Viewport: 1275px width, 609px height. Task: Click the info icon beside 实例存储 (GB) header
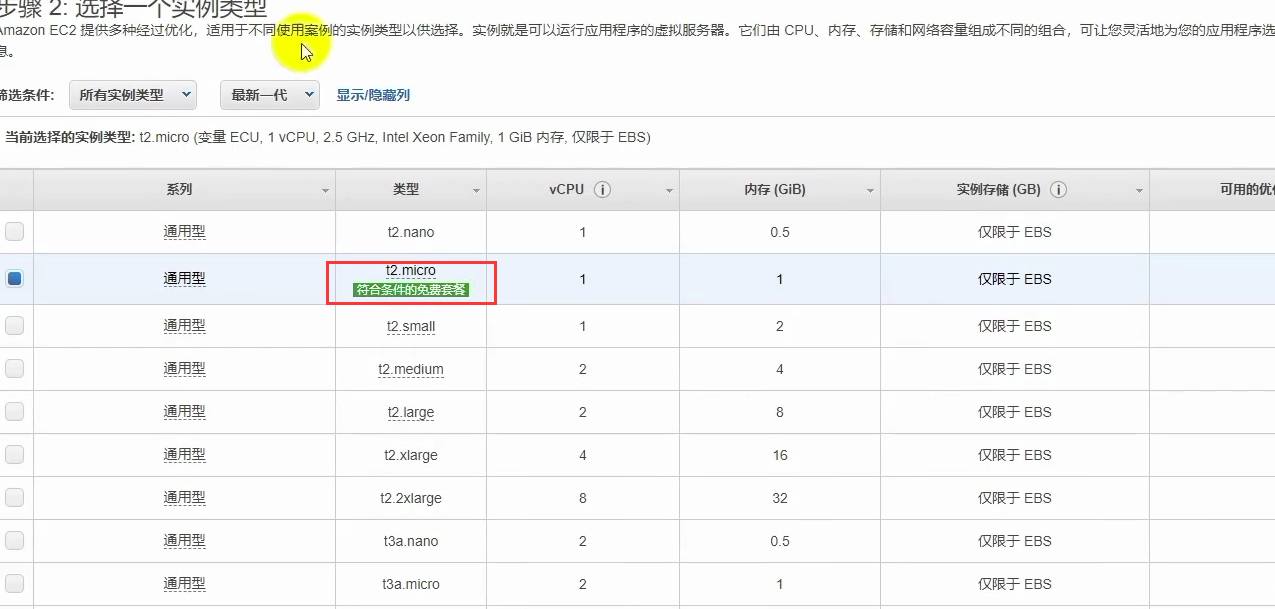1058,188
